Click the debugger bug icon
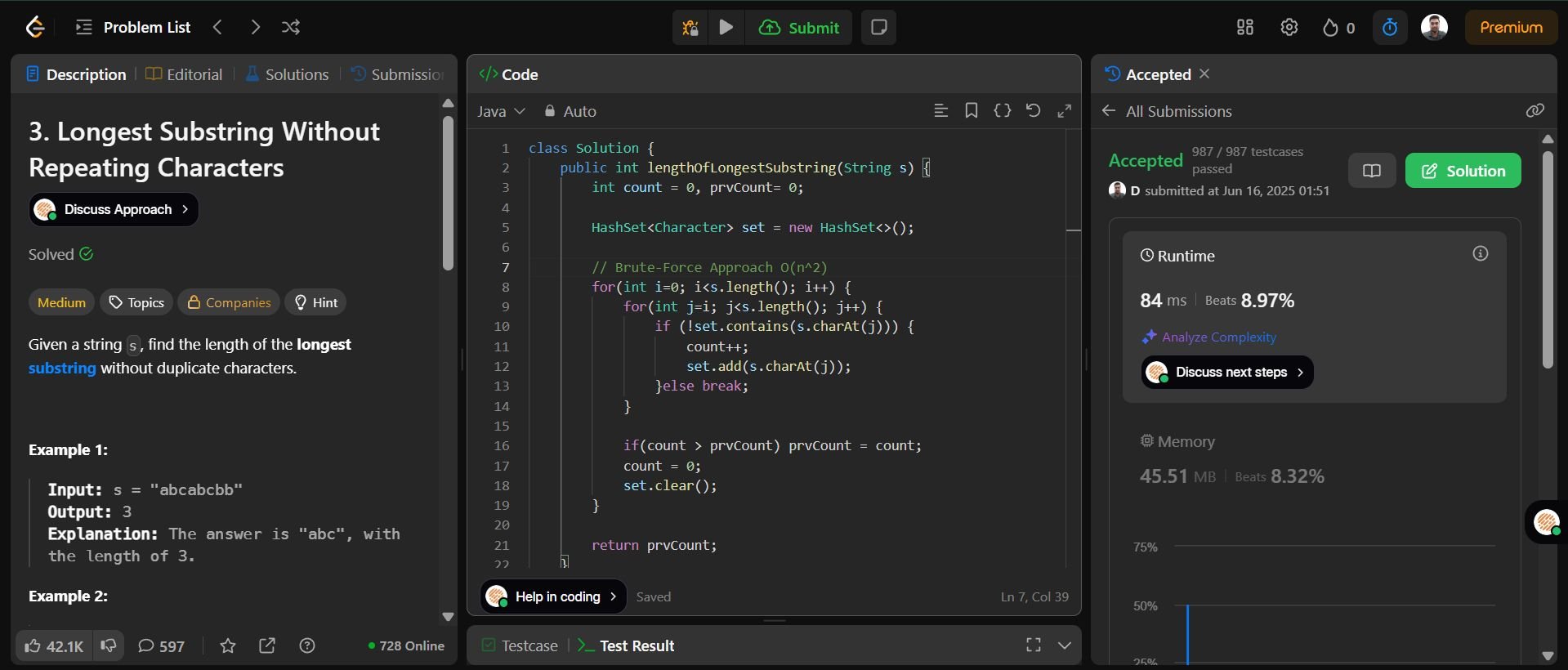The image size is (1568, 670). tap(690, 27)
